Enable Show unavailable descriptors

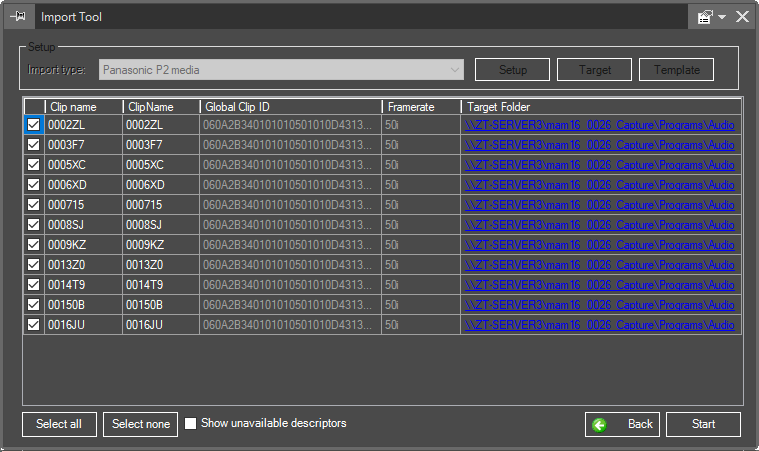coord(191,424)
